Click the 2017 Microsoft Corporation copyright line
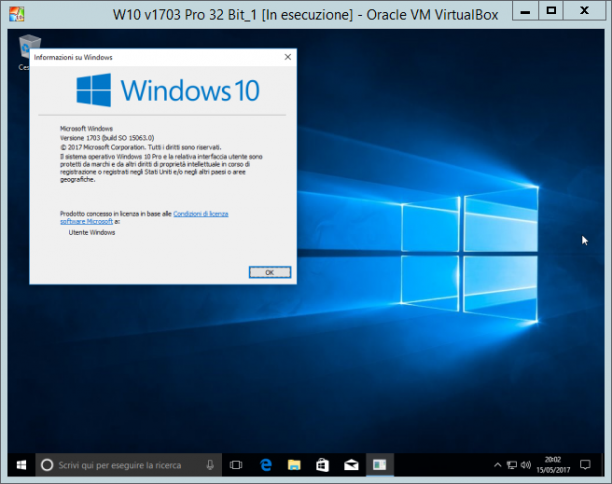The image size is (612, 484). pos(141,147)
